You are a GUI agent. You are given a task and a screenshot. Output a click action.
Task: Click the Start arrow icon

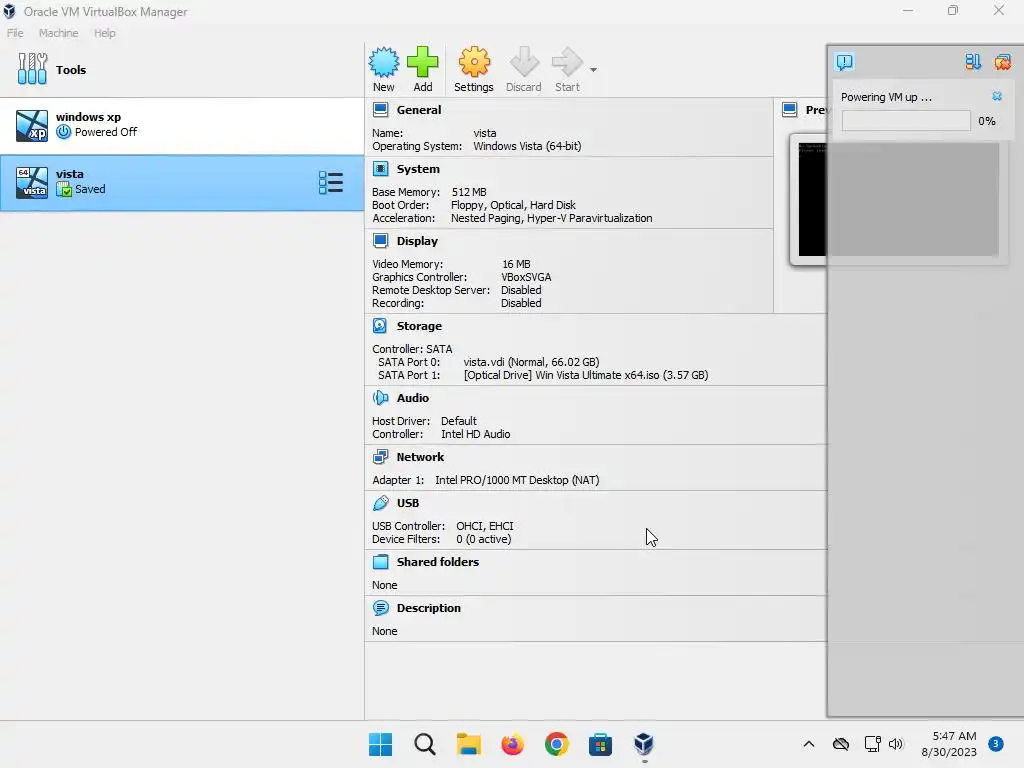(x=567, y=62)
